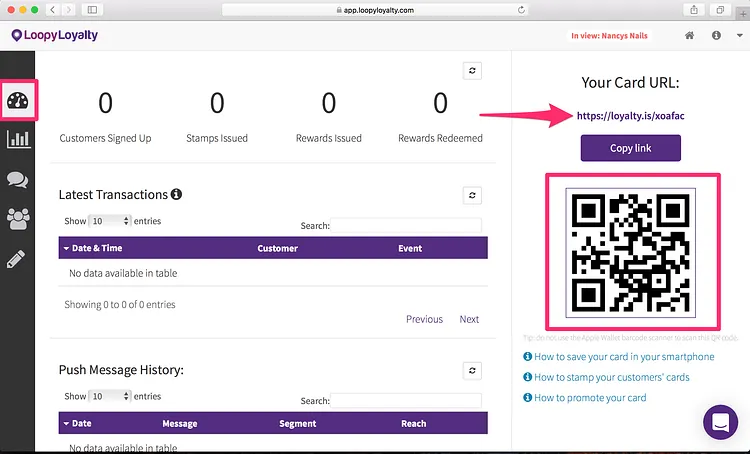
Task: Open the chat support bubble widget
Action: (720, 422)
